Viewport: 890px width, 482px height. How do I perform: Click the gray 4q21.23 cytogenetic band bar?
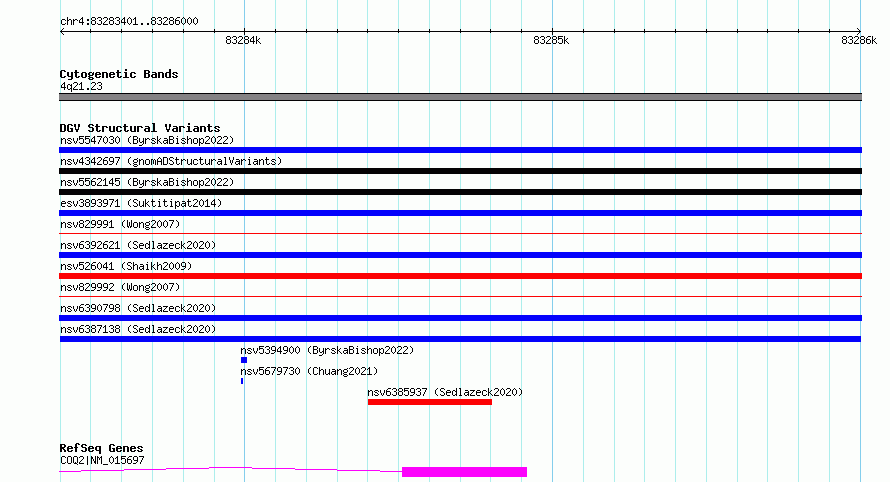pos(460,97)
